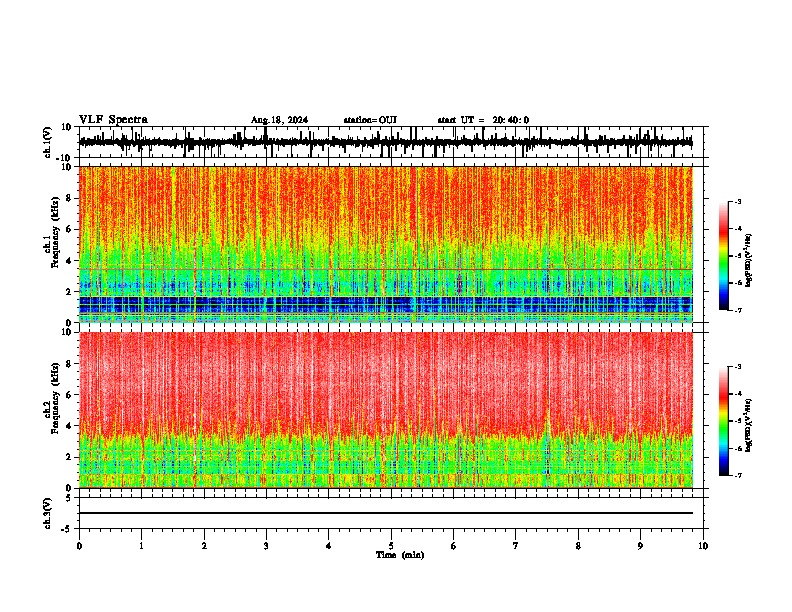
Task: Click the "2" kHz tick of ch.1 spectrogram
Action: [70, 292]
